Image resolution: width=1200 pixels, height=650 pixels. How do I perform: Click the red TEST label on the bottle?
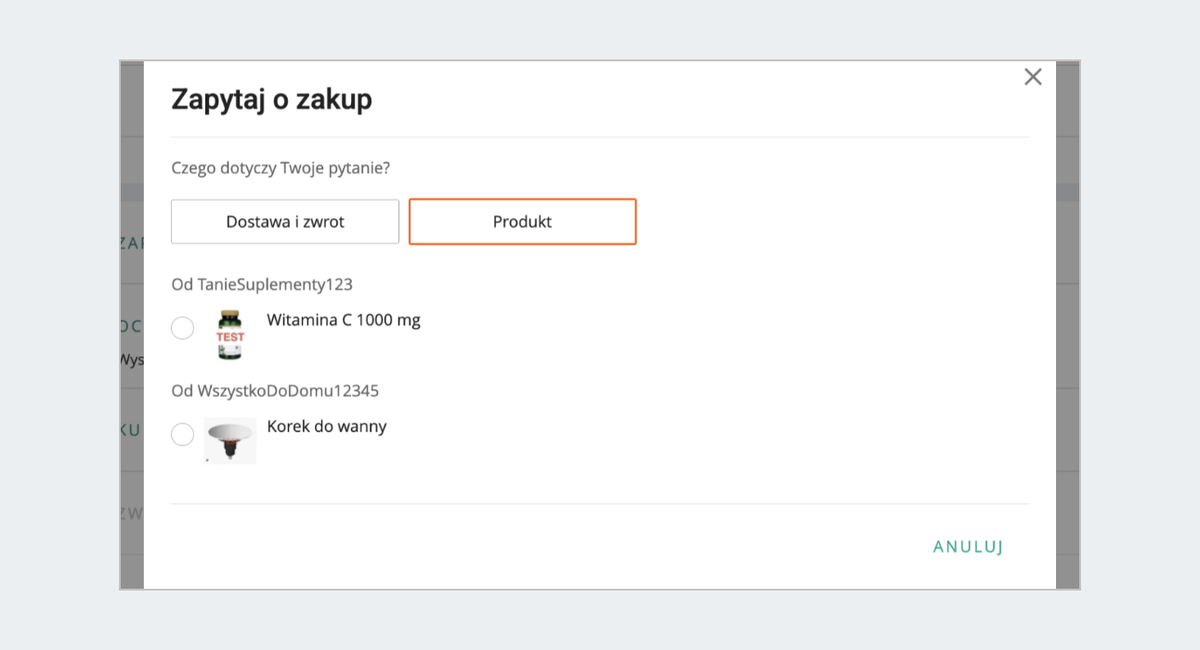[230, 337]
